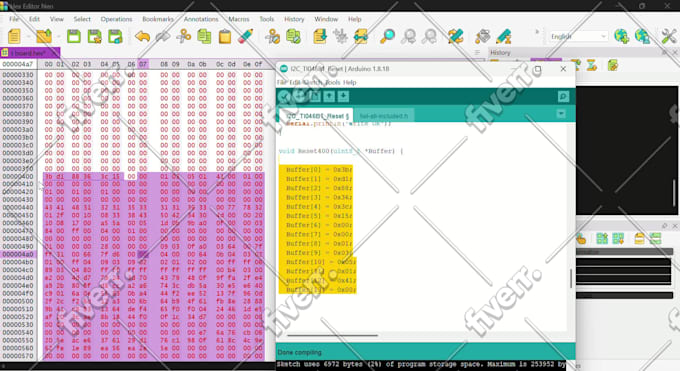The height and width of the screenshot is (371, 680).
Task: Click the grey Redo arrow icon
Action: 163,36
